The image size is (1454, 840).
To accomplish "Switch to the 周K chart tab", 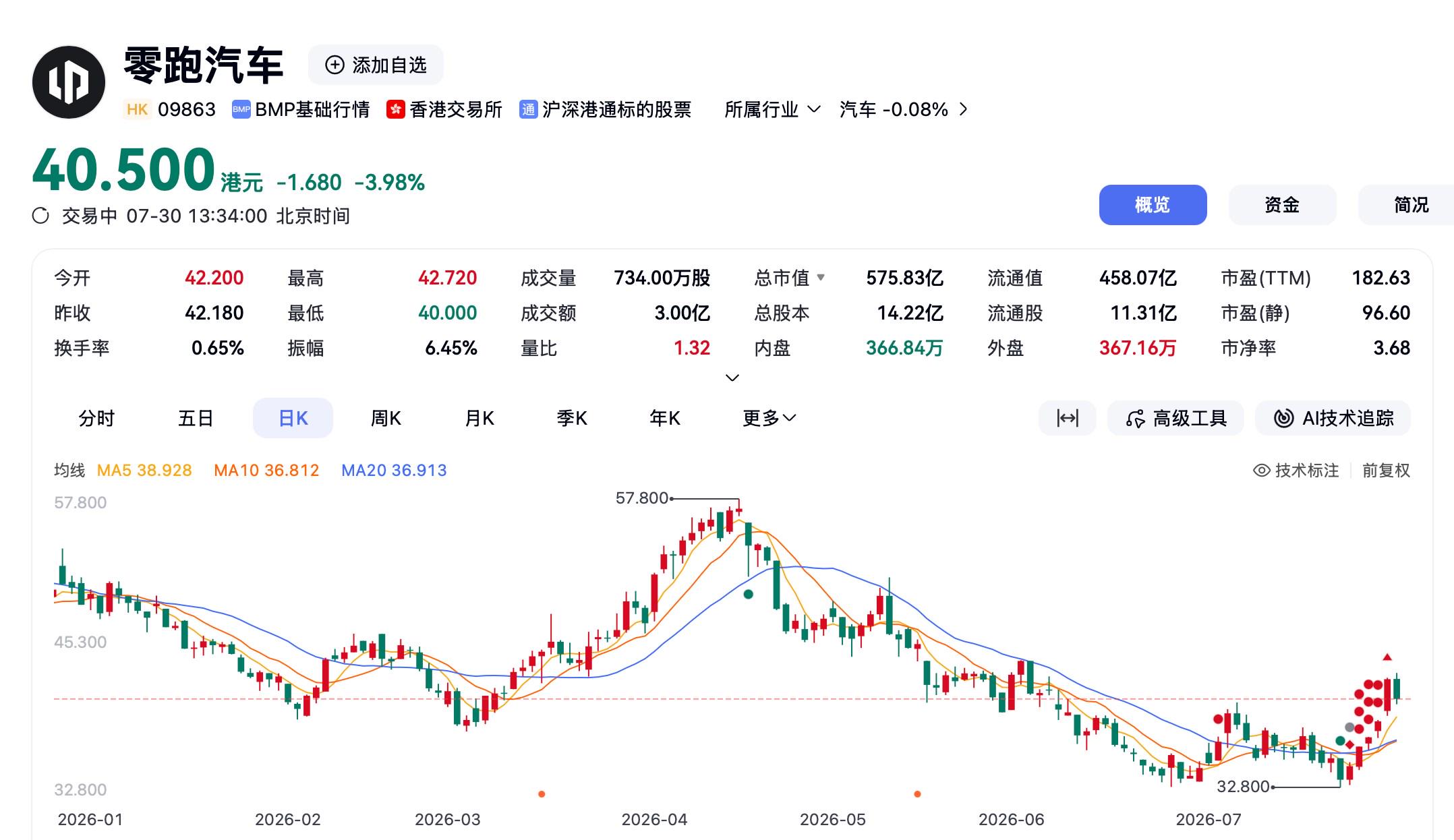I will (386, 418).
